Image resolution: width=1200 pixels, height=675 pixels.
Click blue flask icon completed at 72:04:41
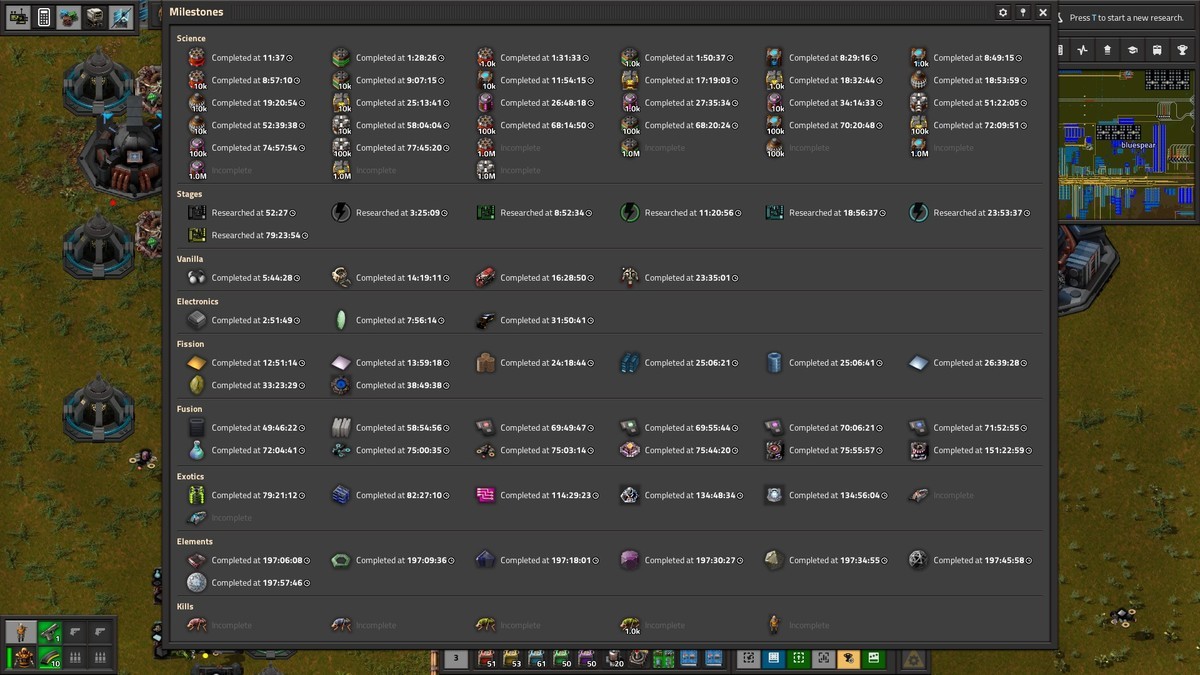click(x=197, y=450)
